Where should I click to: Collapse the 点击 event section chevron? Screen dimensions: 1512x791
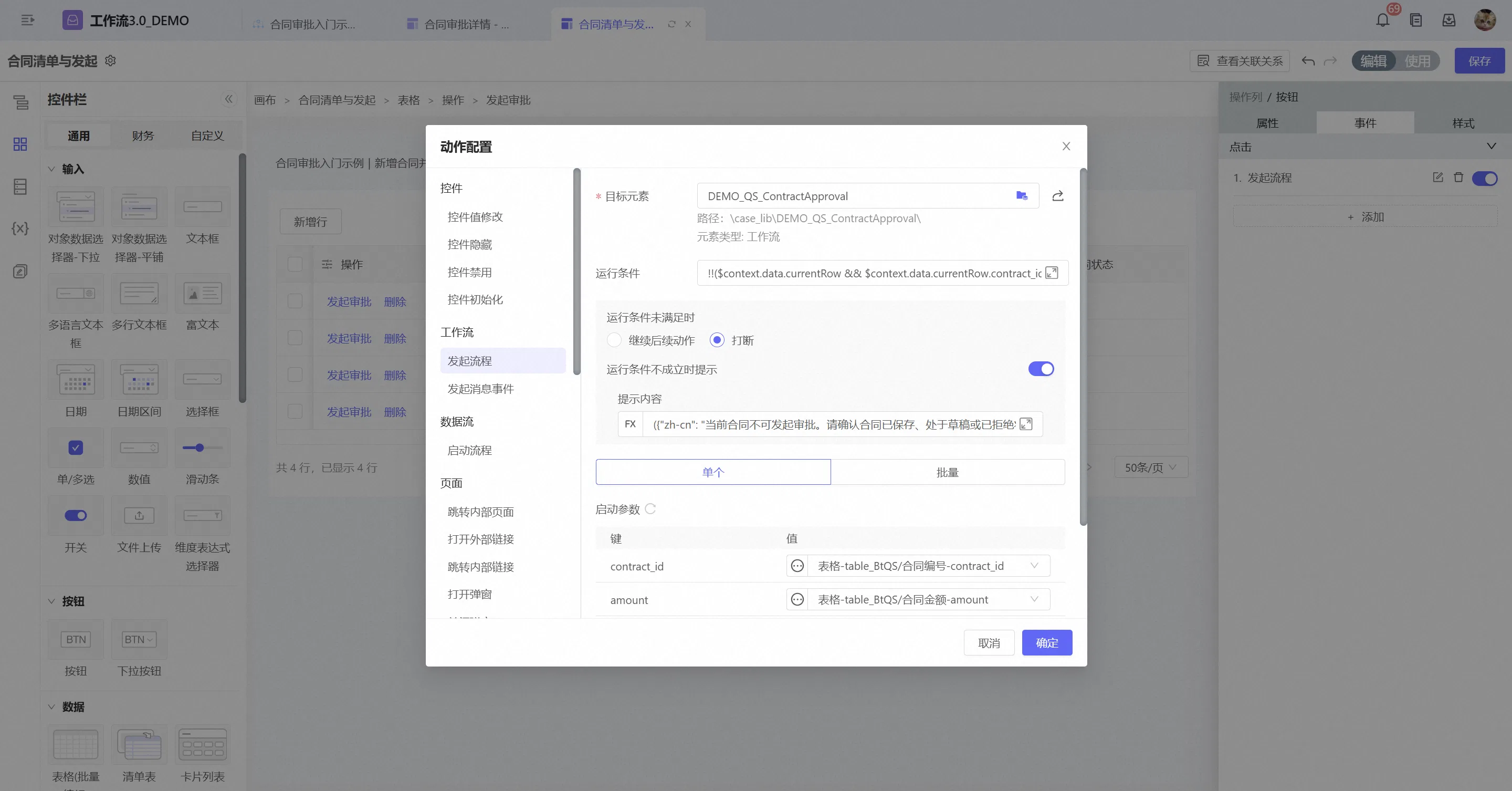(1491, 146)
